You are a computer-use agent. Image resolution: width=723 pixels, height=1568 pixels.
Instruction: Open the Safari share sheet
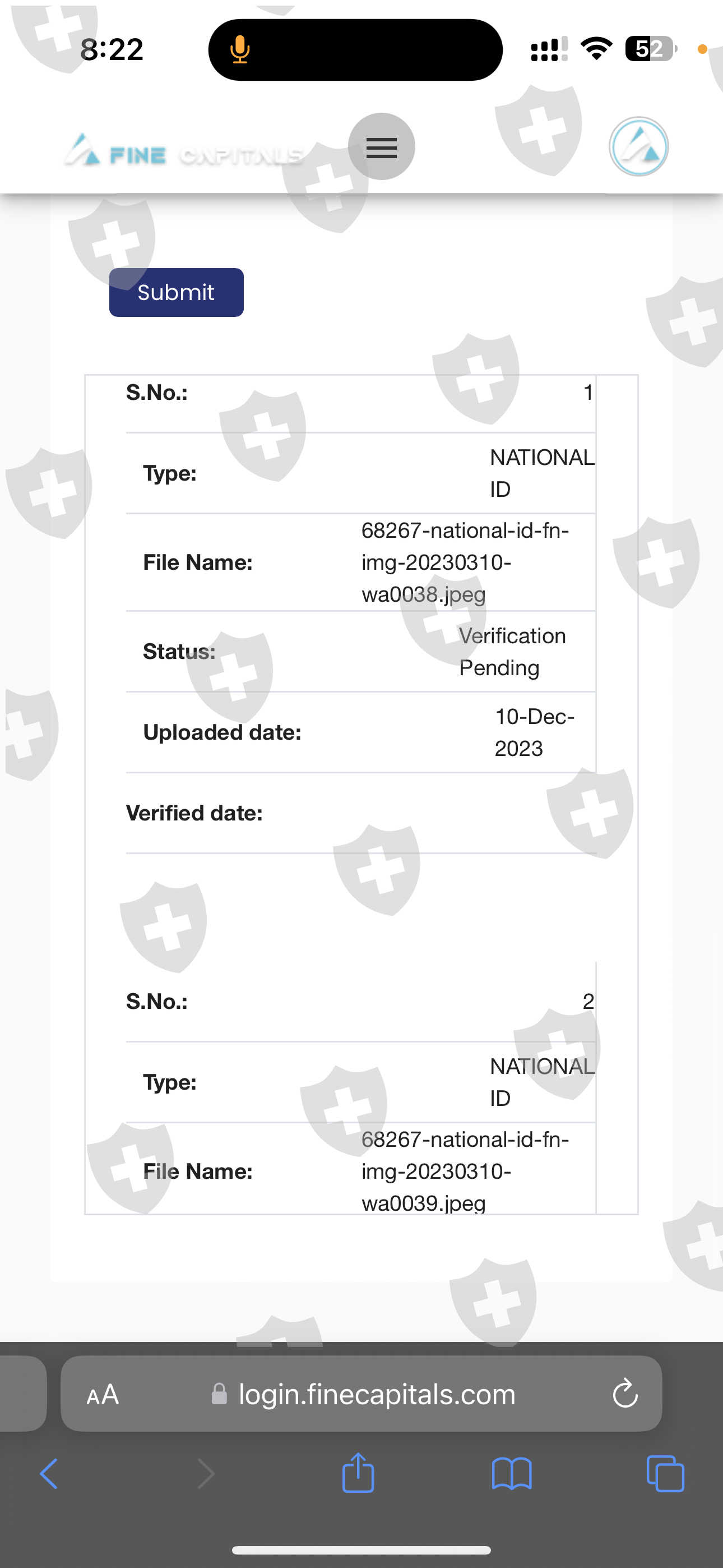click(x=358, y=1473)
